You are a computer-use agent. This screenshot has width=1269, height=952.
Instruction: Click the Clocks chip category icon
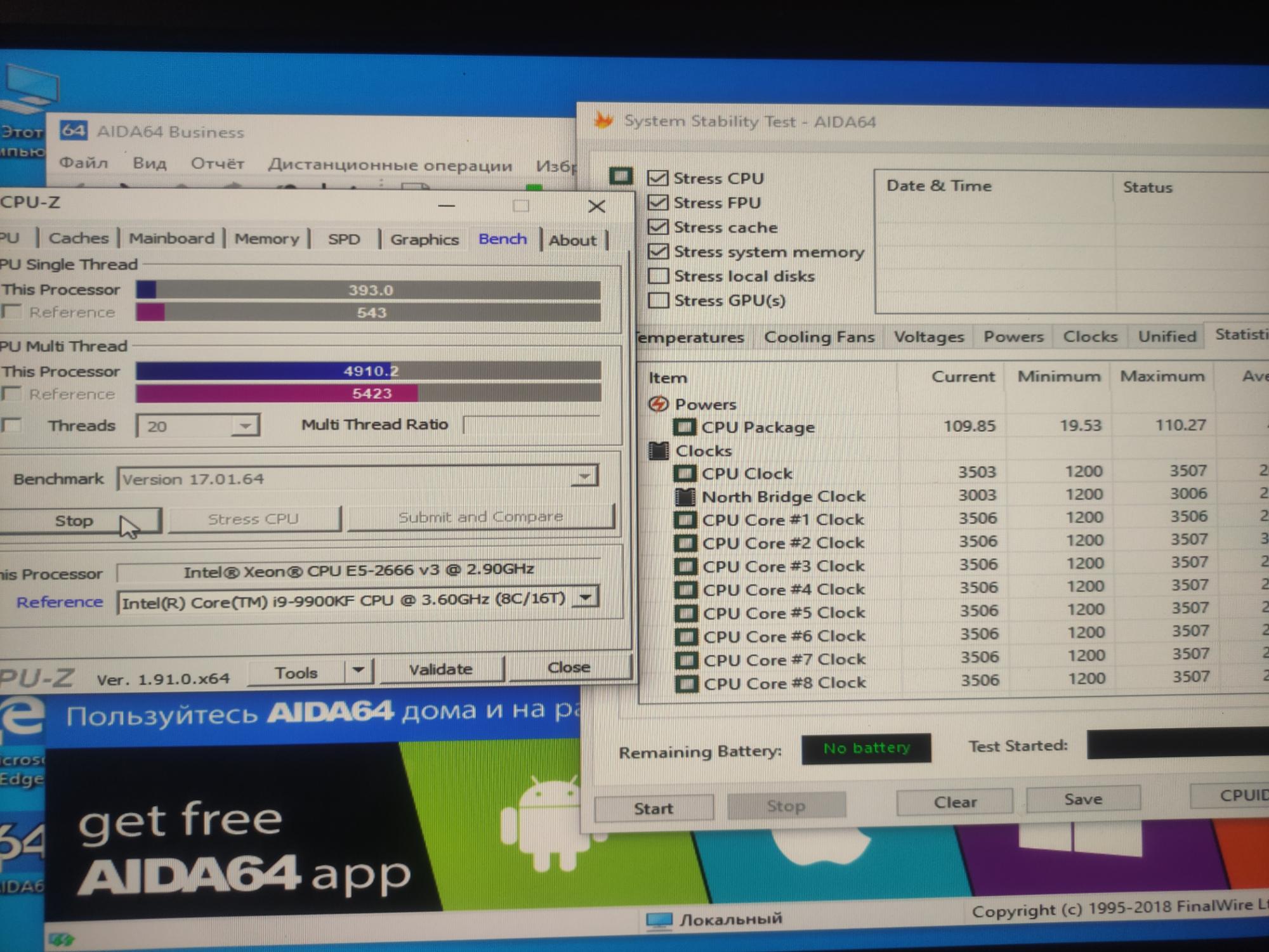(x=659, y=451)
